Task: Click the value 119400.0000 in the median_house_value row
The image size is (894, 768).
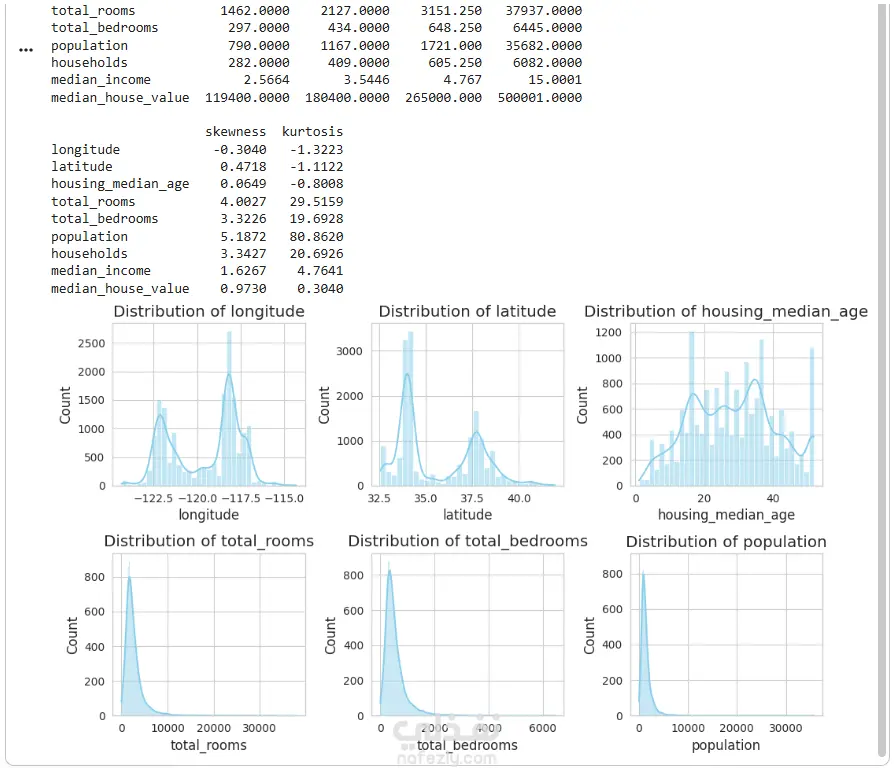Action: 247,97
